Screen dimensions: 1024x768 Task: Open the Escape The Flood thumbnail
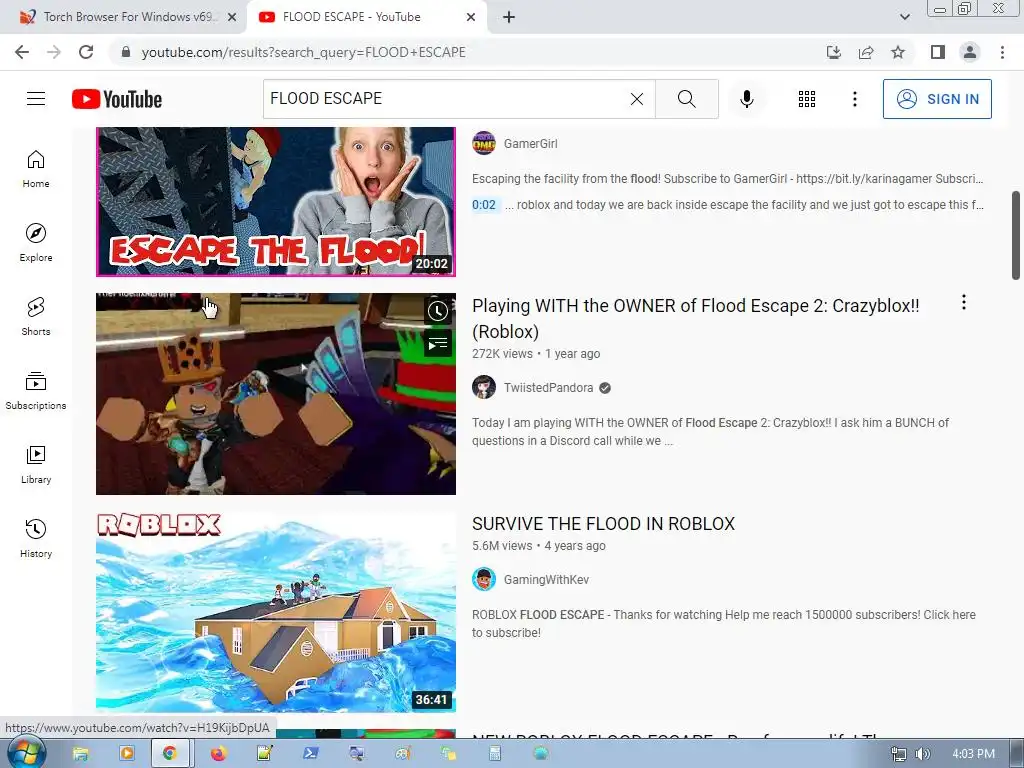pos(276,202)
